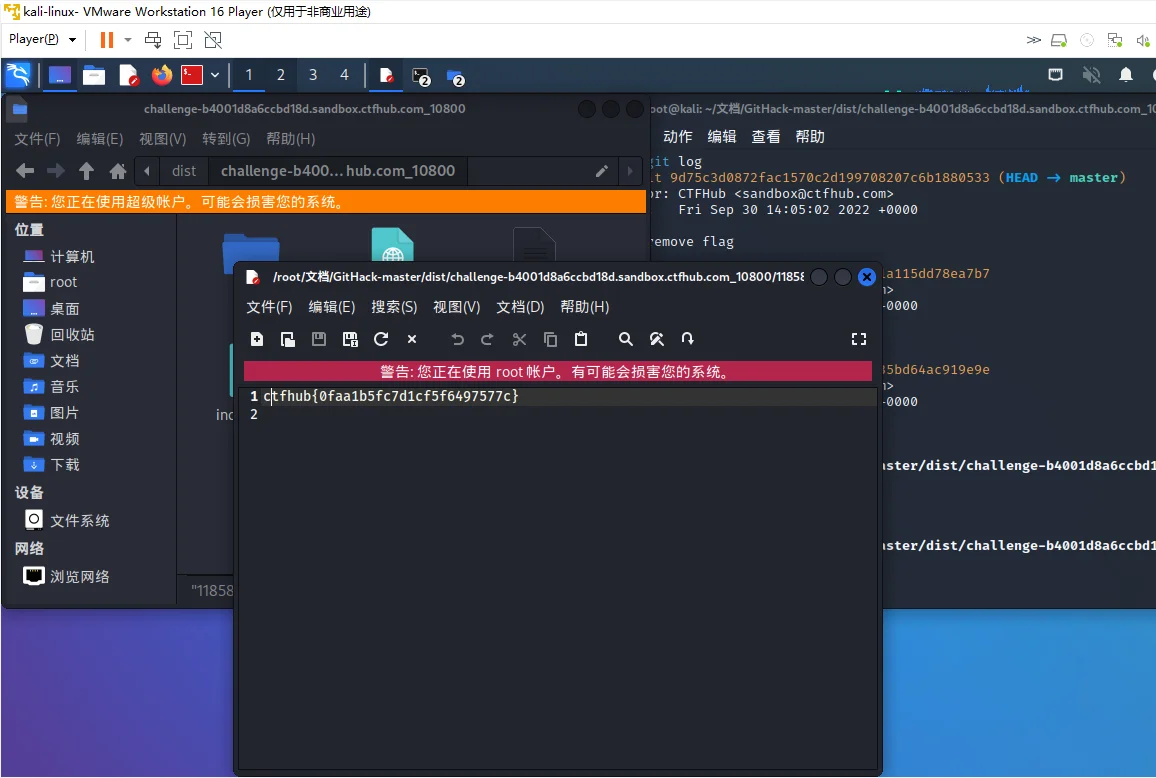Image resolution: width=1156 pixels, height=778 pixels.
Task: Click the up-arrow parent folder button
Action: [x=87, y=171]
